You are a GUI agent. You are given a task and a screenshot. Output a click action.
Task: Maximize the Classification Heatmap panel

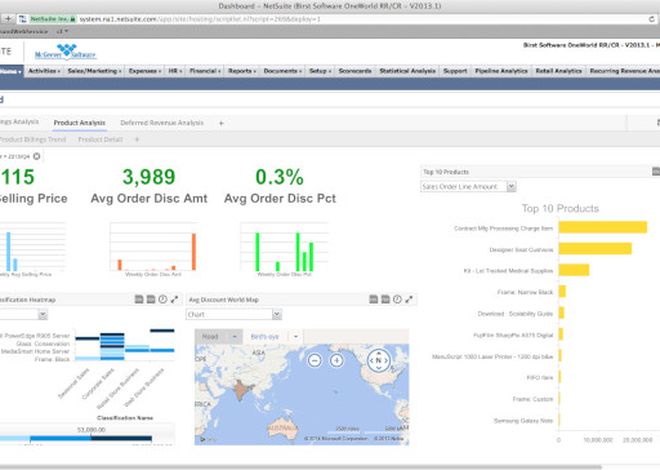pyautogui.click(x=174, y=299)
